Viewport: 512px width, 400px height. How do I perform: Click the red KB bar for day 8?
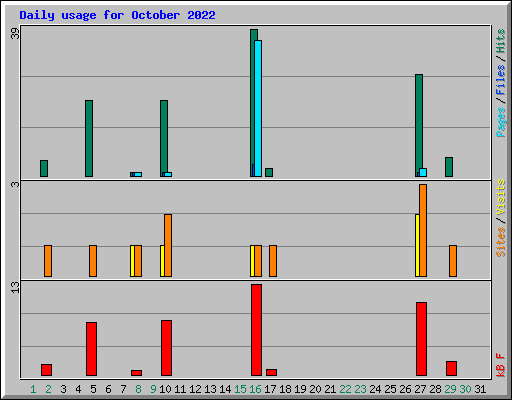click(x=136, y=373)
